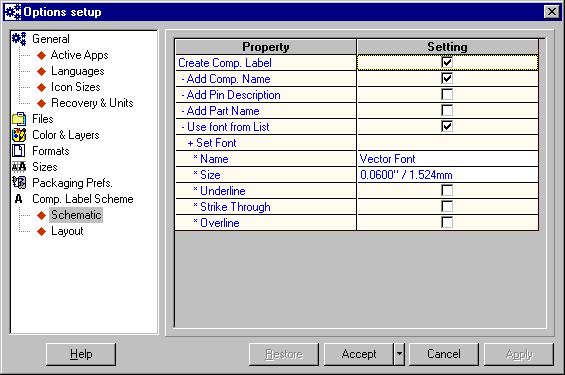Click the * Strike Through property label
Image resolution: width=565 pixels, height=375 pixels.
click(x=232, y=207)
